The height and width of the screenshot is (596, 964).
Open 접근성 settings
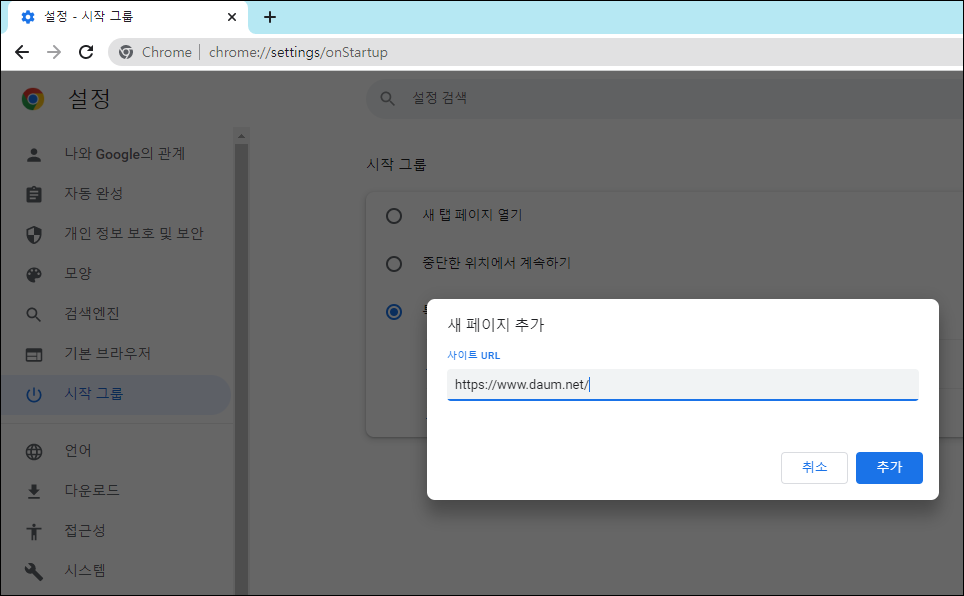(117, 531)
